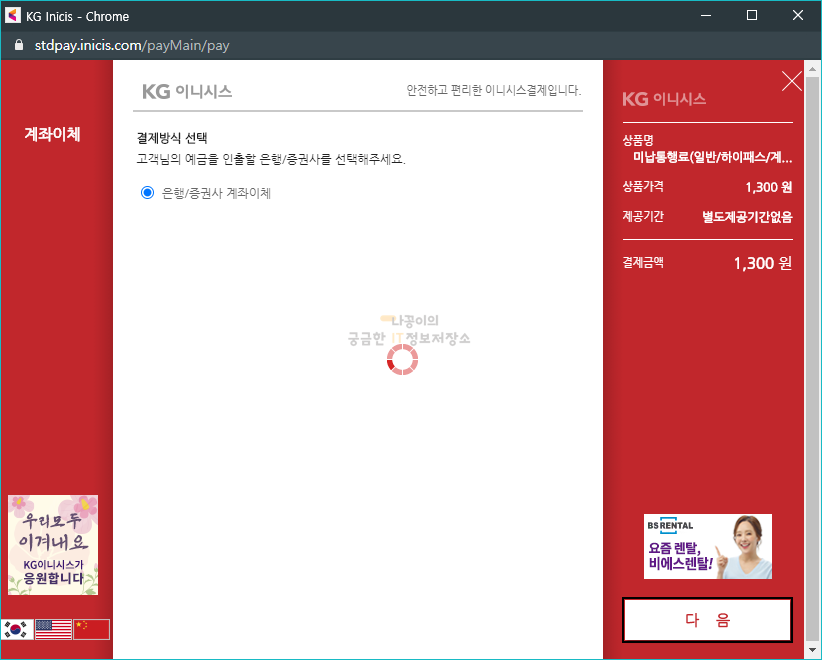Screen dimensions: 822x660
Task: Switch language to Korean flag
Action: tap(17, 629)
